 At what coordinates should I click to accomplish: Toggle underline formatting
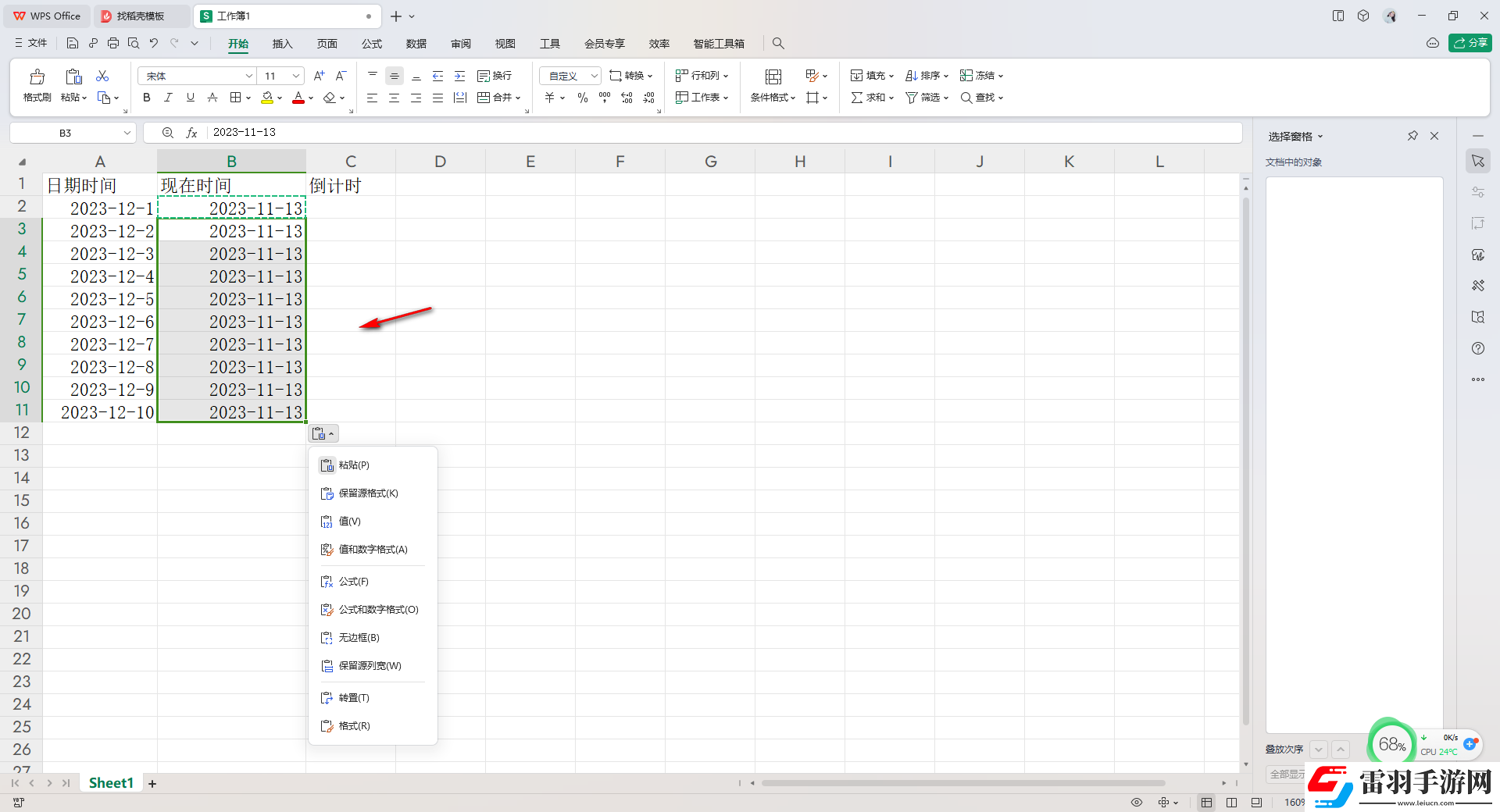pos(190,98)
